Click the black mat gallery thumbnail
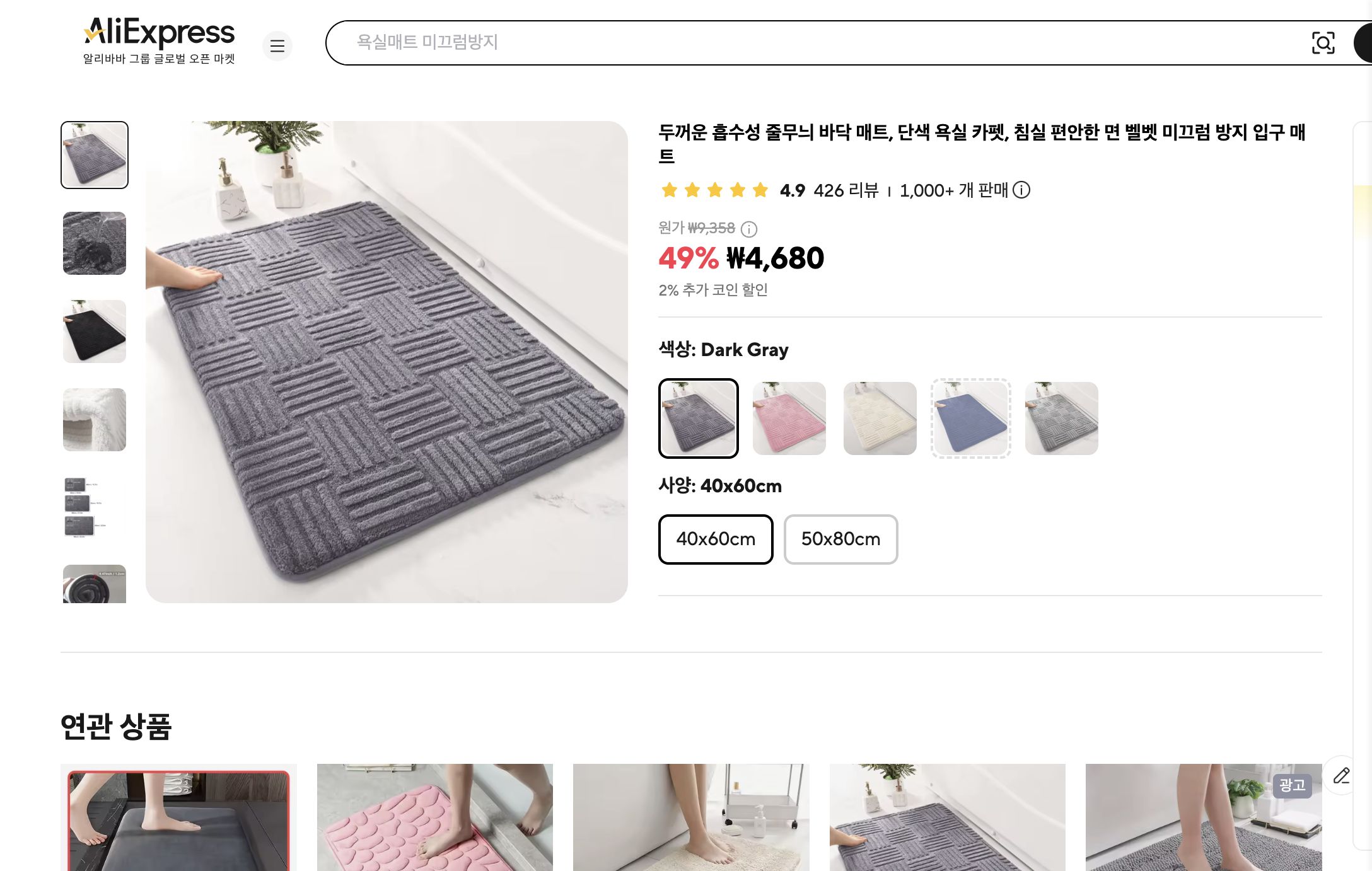 (93, 332)
